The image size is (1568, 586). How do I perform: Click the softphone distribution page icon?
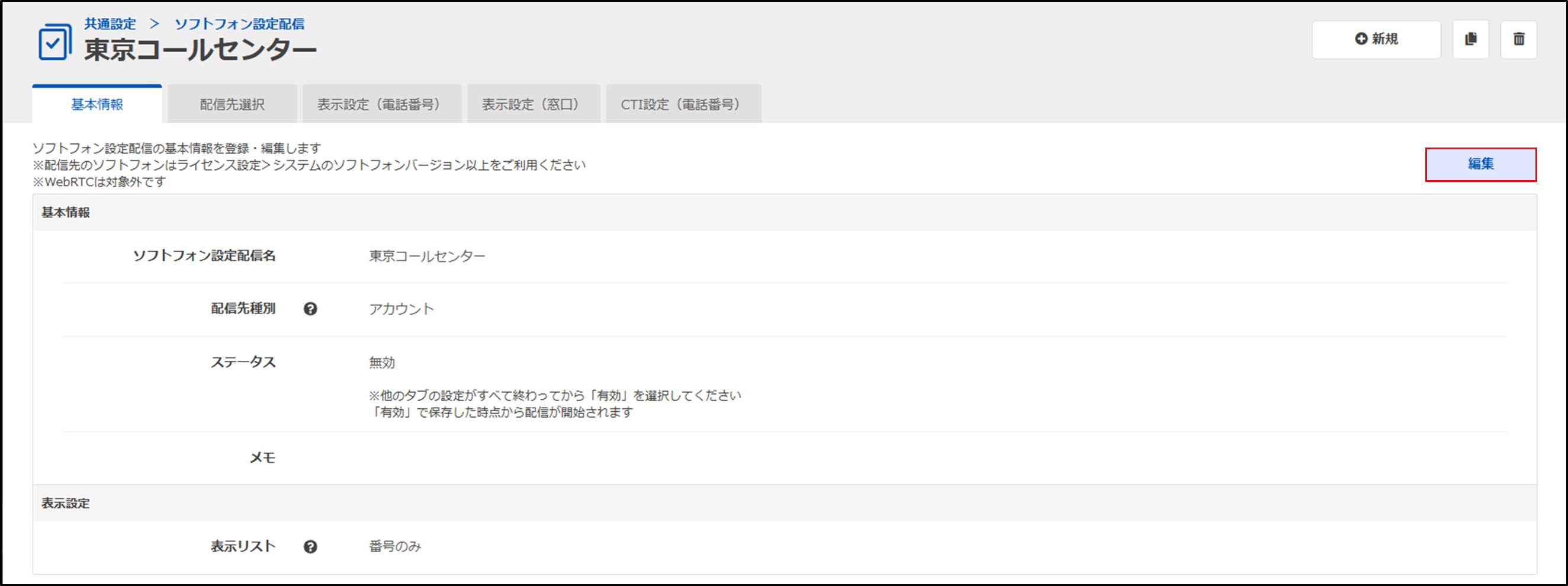pos(55,42)
